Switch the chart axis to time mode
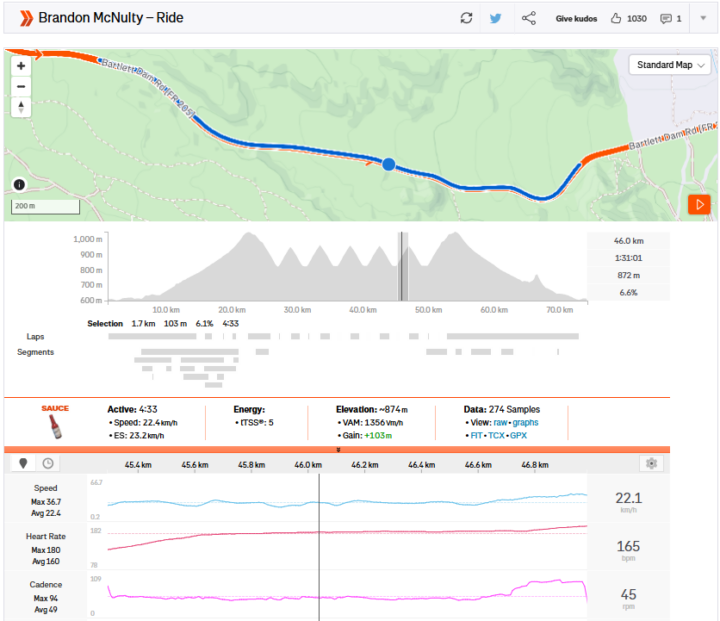Screen dimensions: 720x621 point(47,464)
